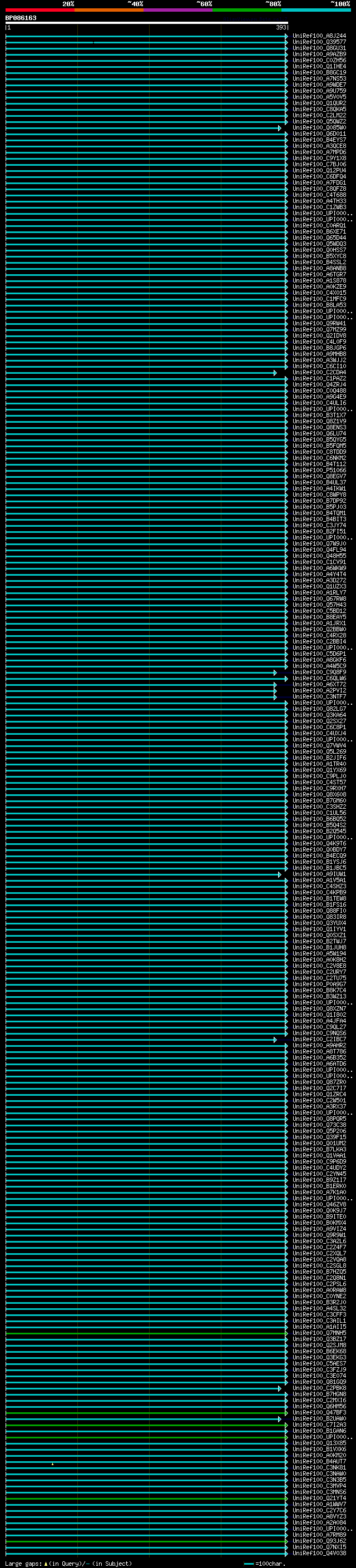Select hit UniRef100_A6B352
This screenshot has width=356, height=1568.
point(319,1058)
